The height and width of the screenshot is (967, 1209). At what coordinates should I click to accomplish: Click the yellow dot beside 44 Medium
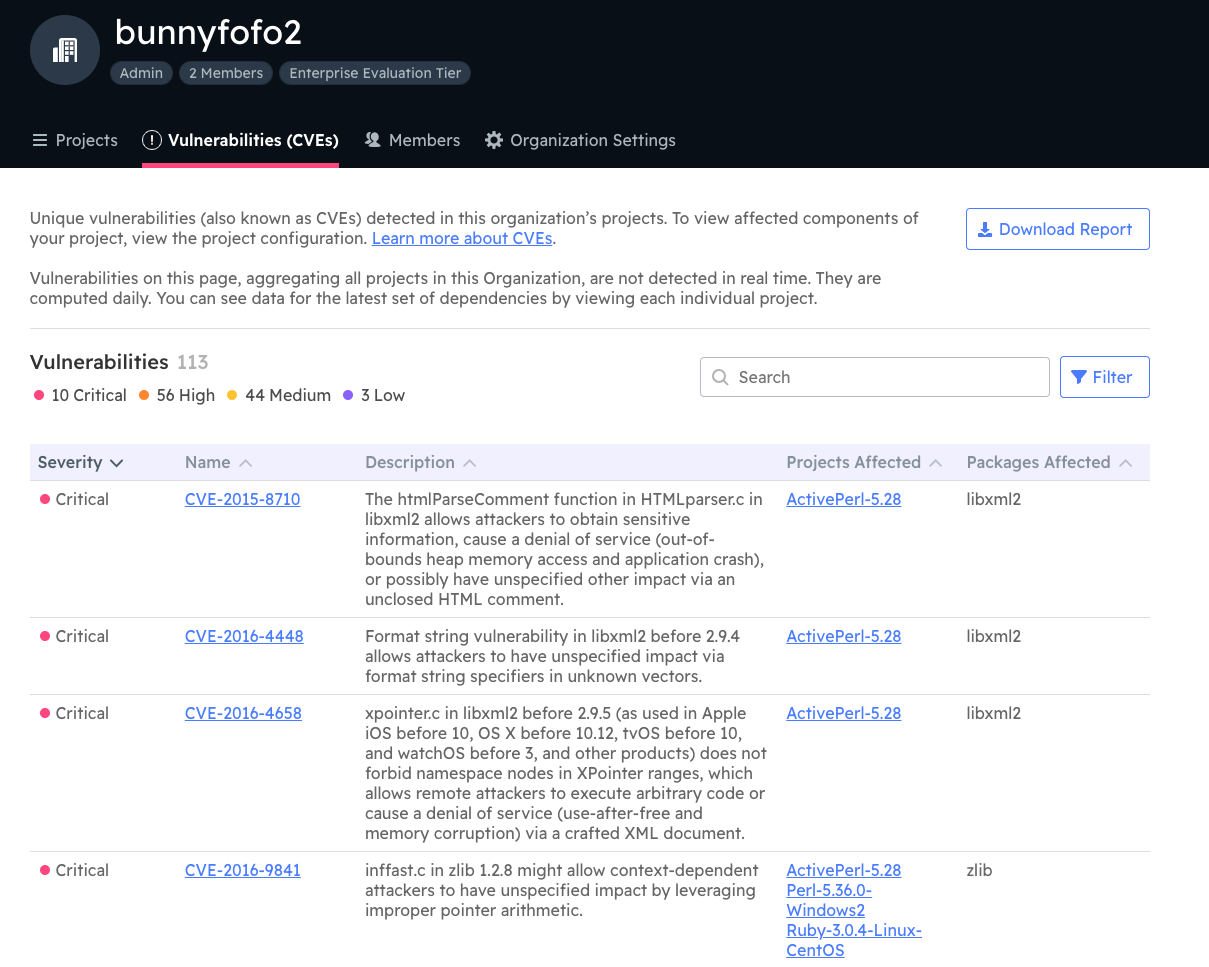click(232, 395)
